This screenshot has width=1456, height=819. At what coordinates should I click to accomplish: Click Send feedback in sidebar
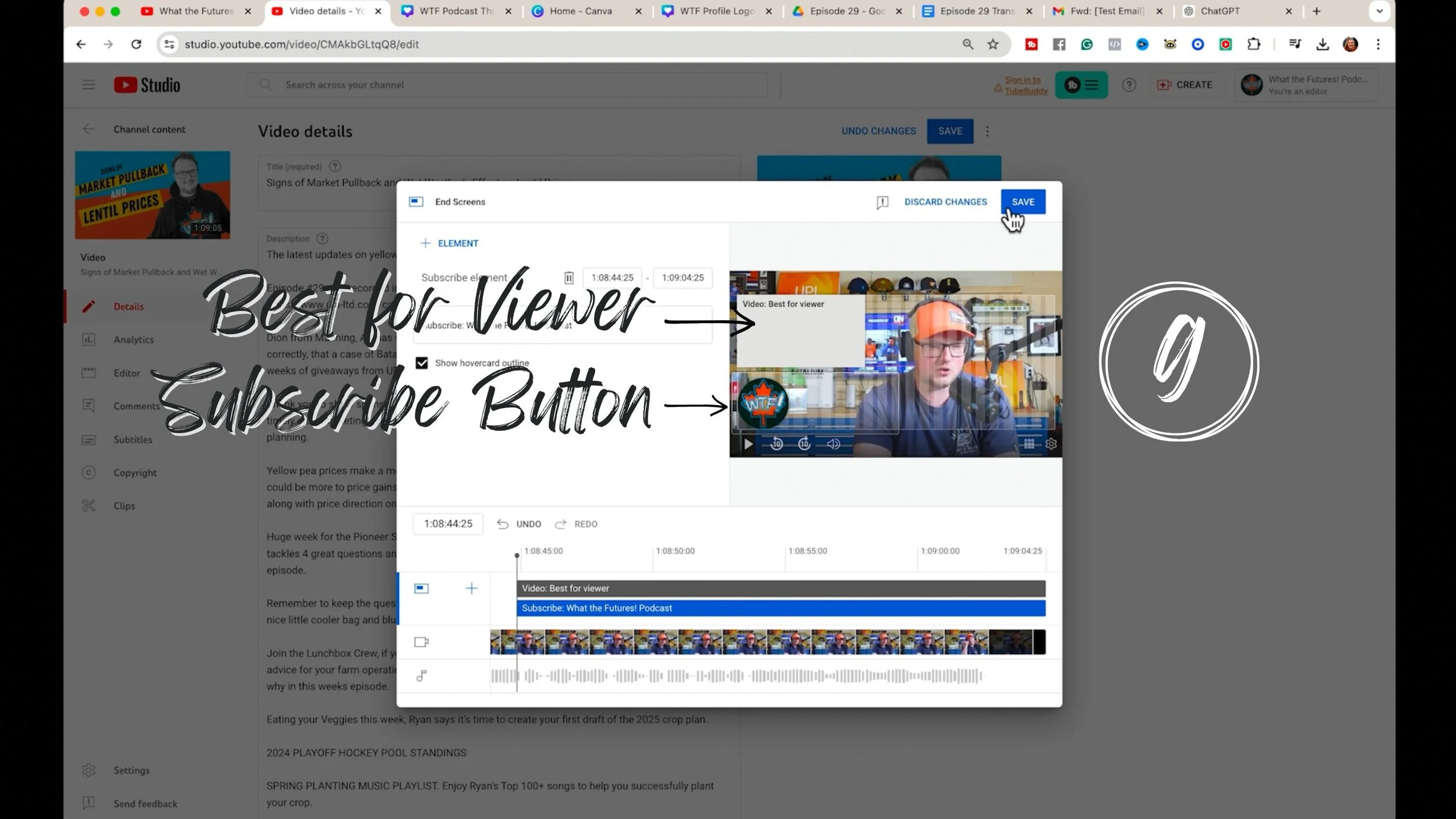pos(145,803)
